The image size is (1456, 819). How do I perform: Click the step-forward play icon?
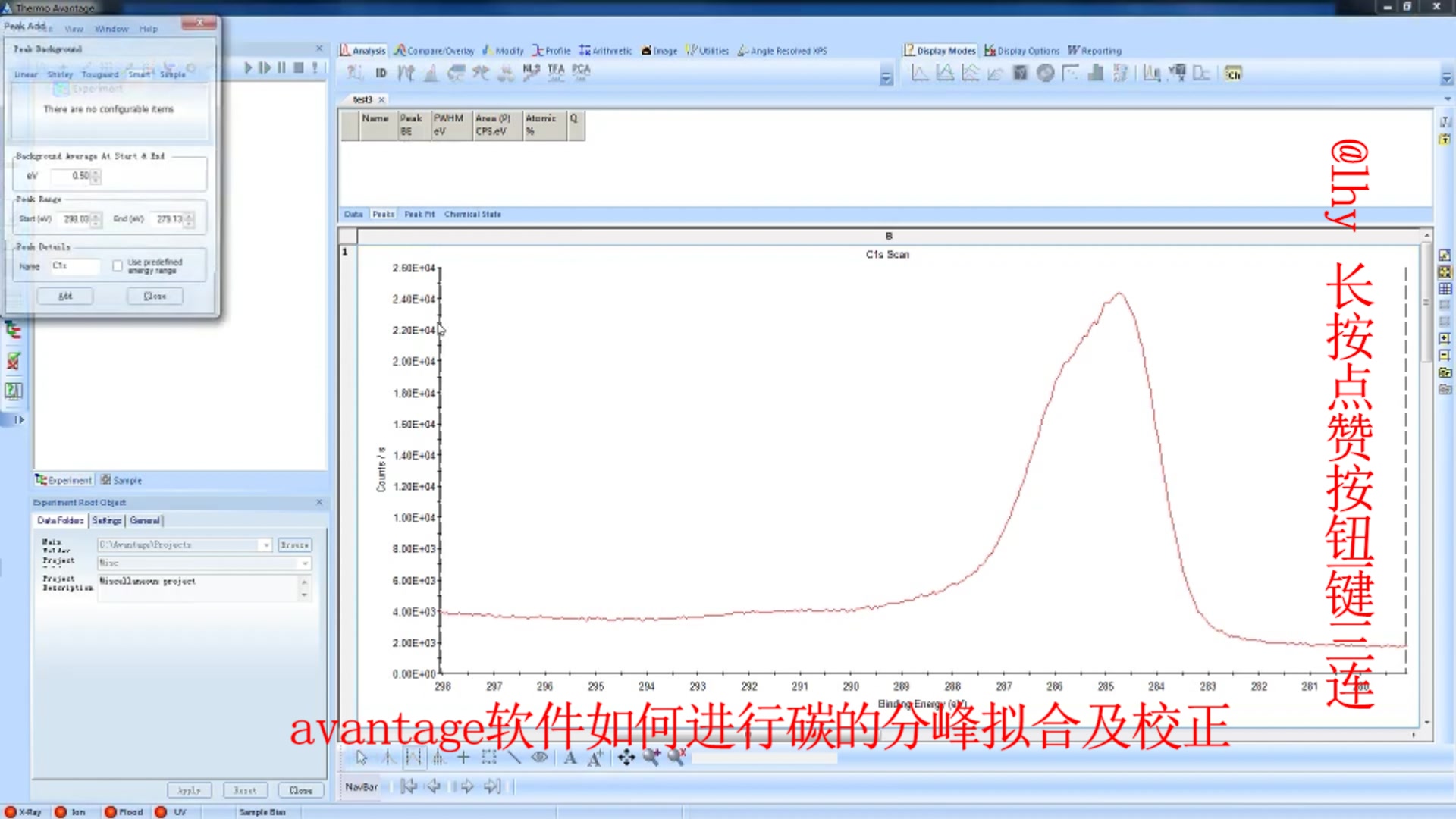(x=264, y=67)
